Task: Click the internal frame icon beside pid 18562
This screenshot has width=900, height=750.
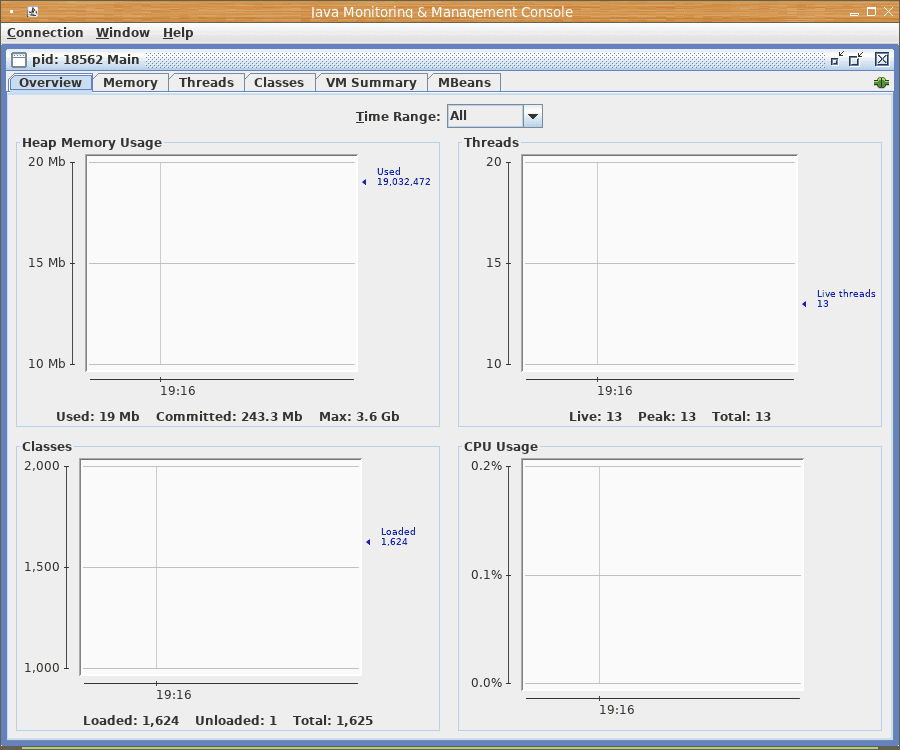Action: pos(19,60)
